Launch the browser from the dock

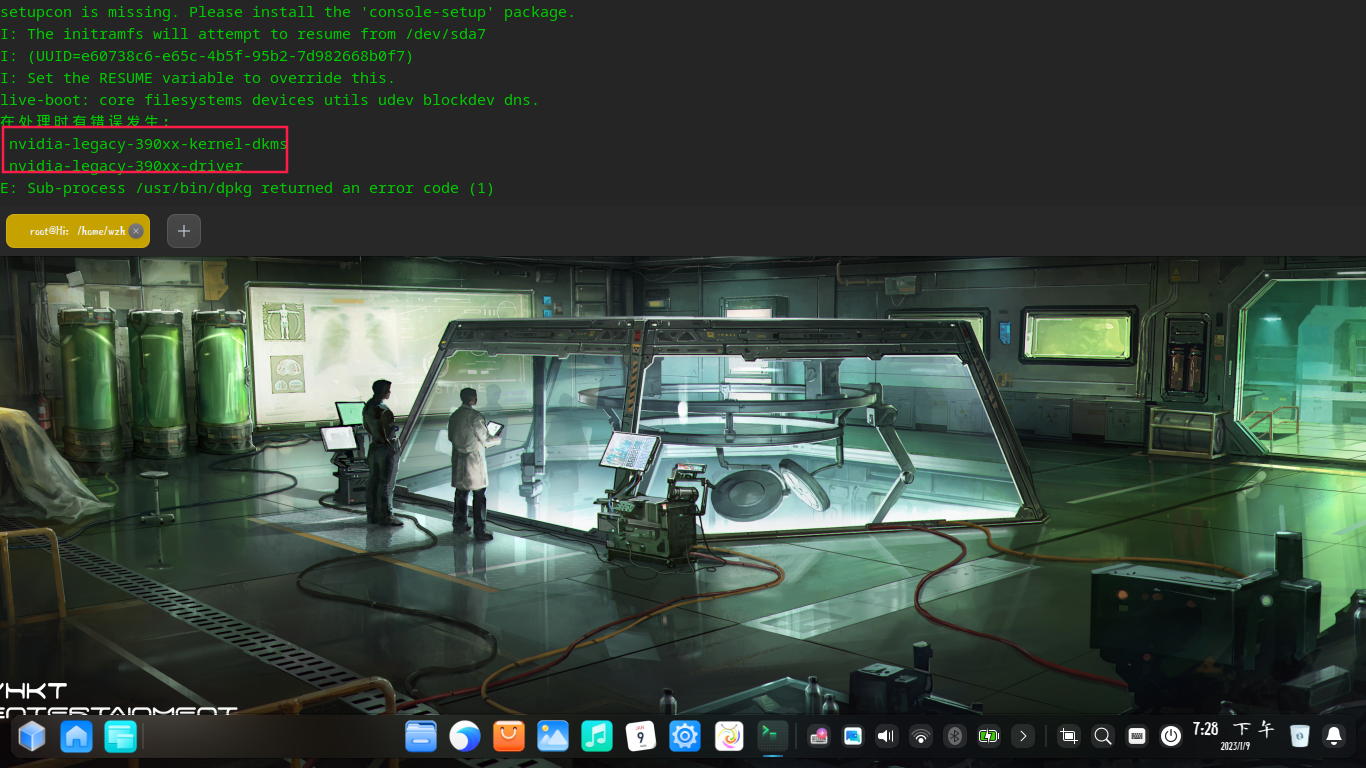click(x=464, y=736)
